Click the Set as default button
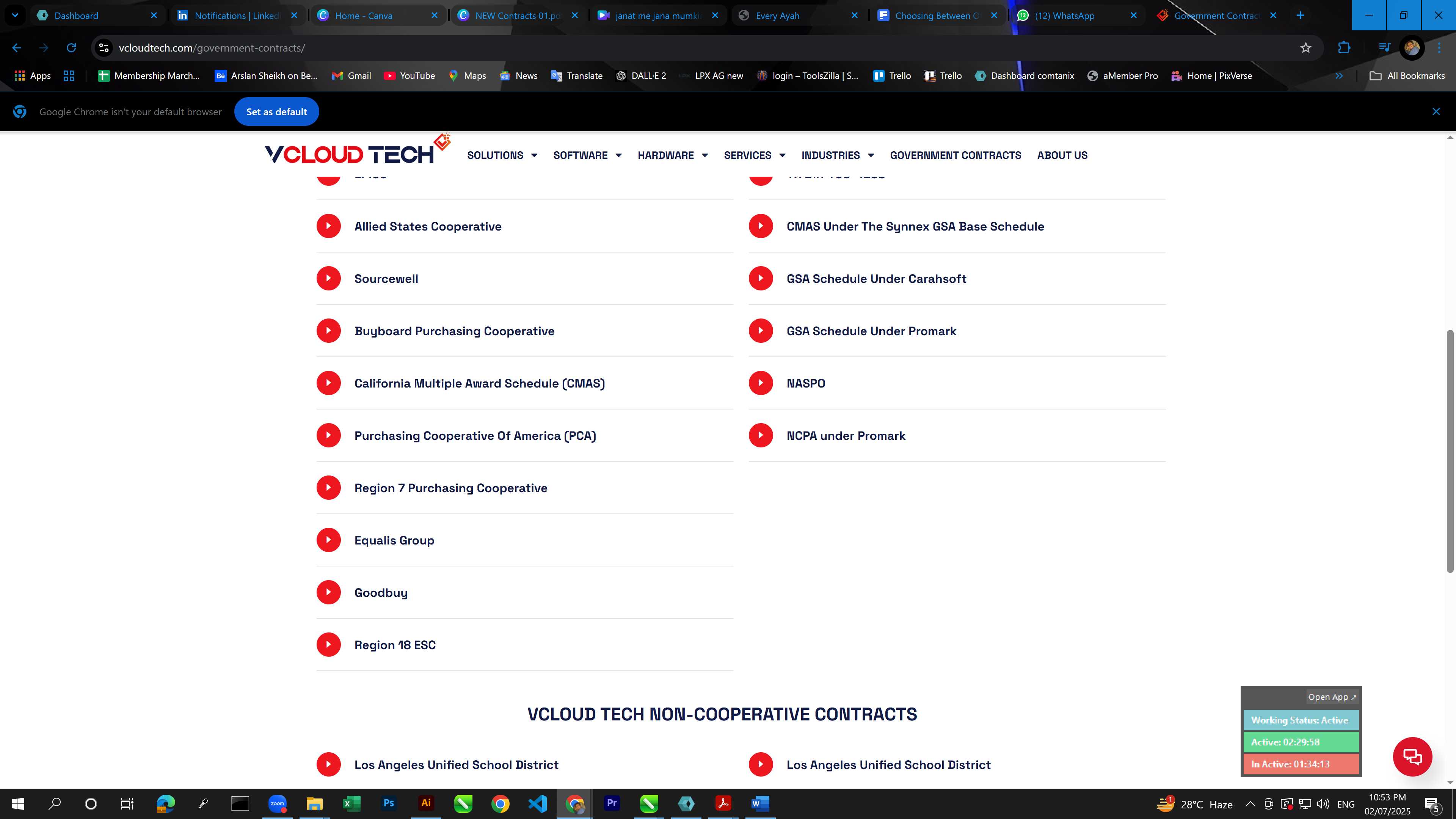Screen dimensions: 1456x819 click(276, 112)
